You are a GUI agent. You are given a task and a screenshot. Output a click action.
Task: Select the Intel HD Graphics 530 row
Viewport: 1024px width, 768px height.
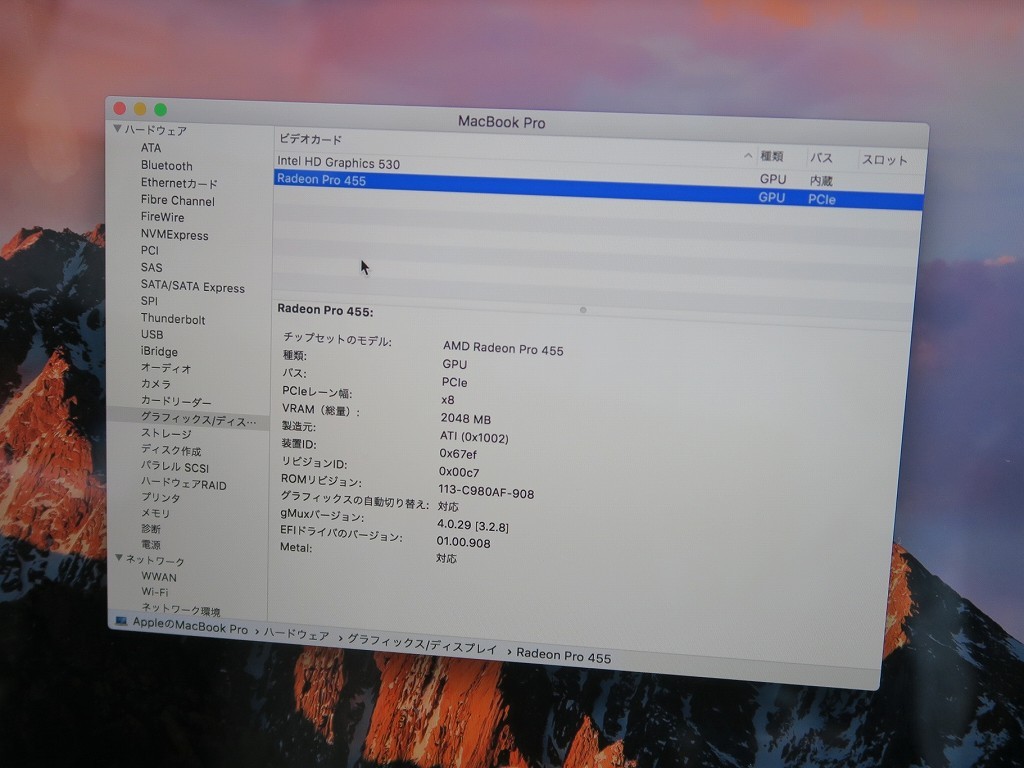click(598, 171)
